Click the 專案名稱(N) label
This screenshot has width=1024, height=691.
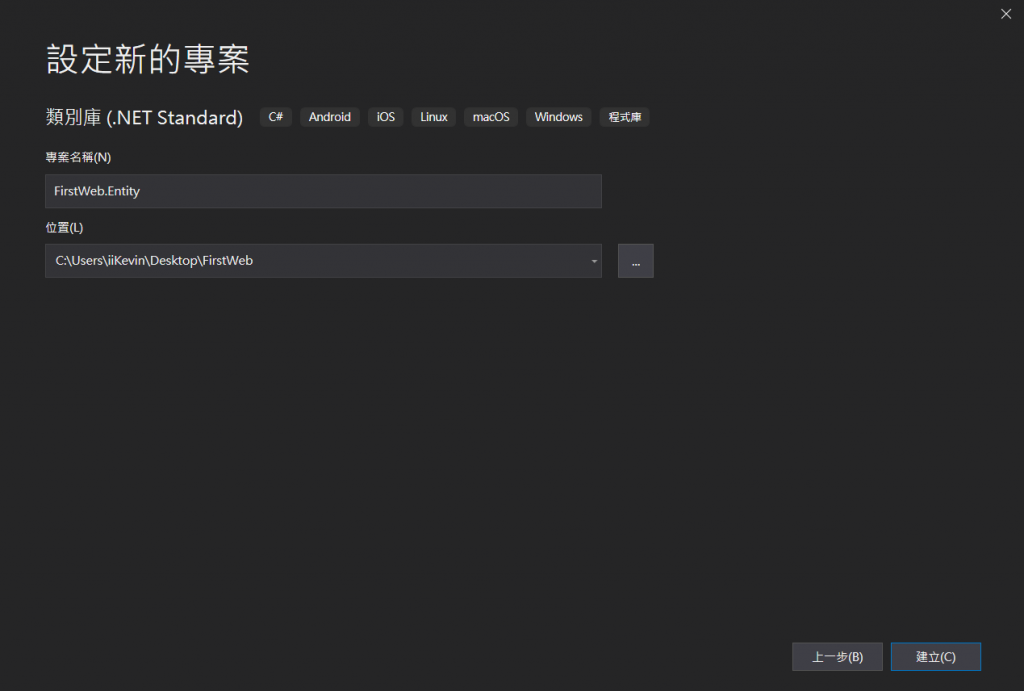point(78,157)
